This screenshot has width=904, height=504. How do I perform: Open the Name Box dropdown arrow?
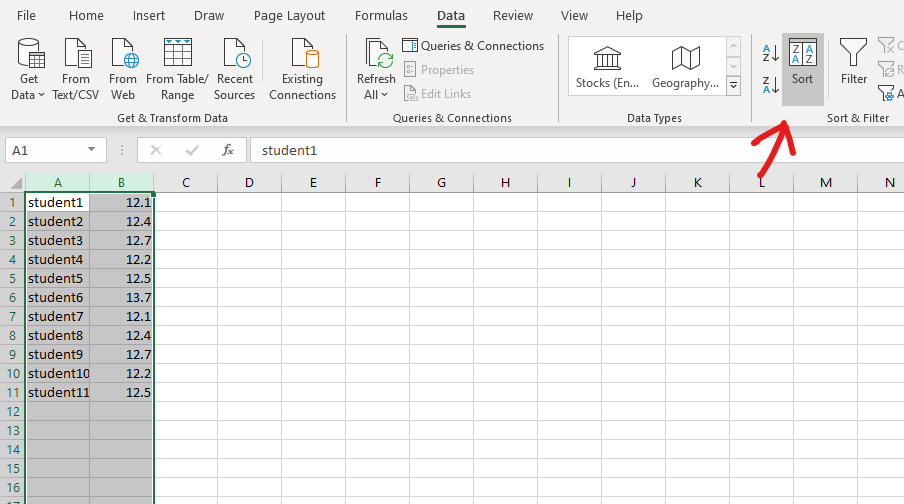pyautogui.click(x=91, y=150)
